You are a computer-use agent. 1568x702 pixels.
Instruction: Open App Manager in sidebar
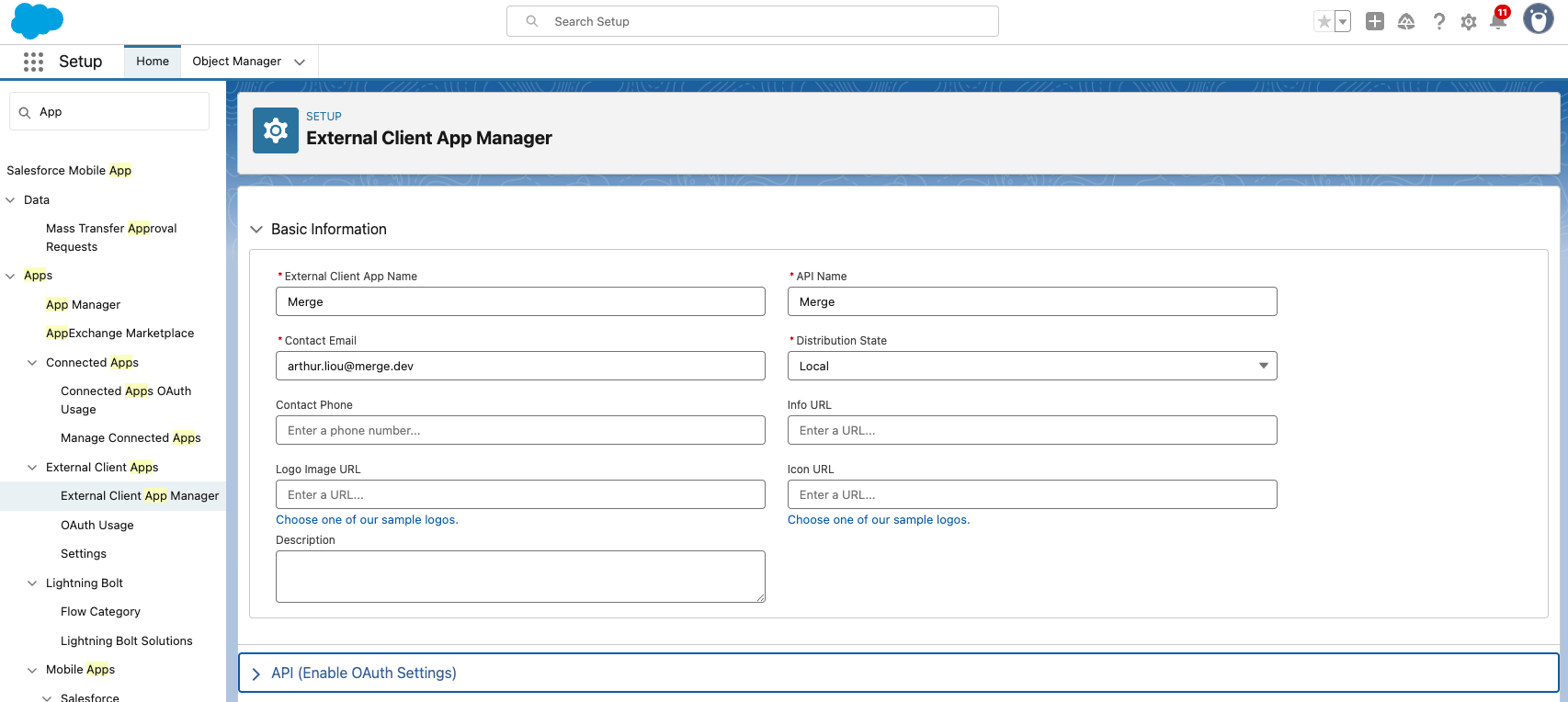tap(83, 305)
